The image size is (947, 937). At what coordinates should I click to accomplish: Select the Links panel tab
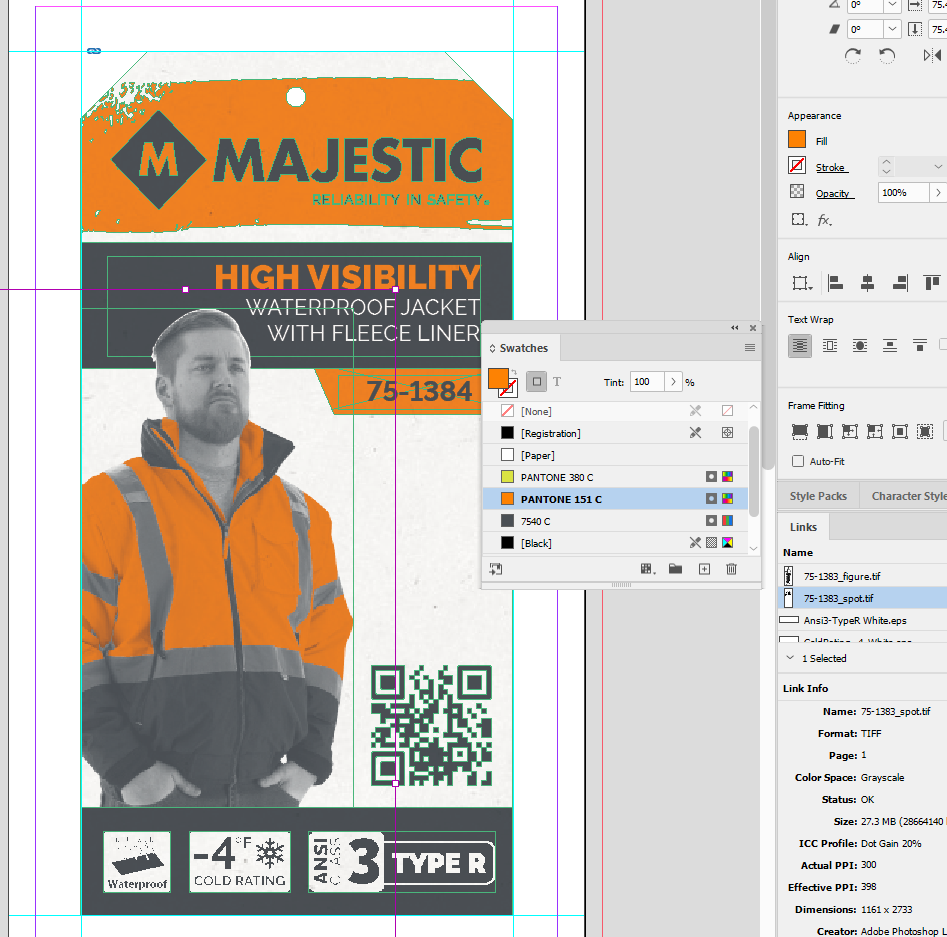[803, 527]
